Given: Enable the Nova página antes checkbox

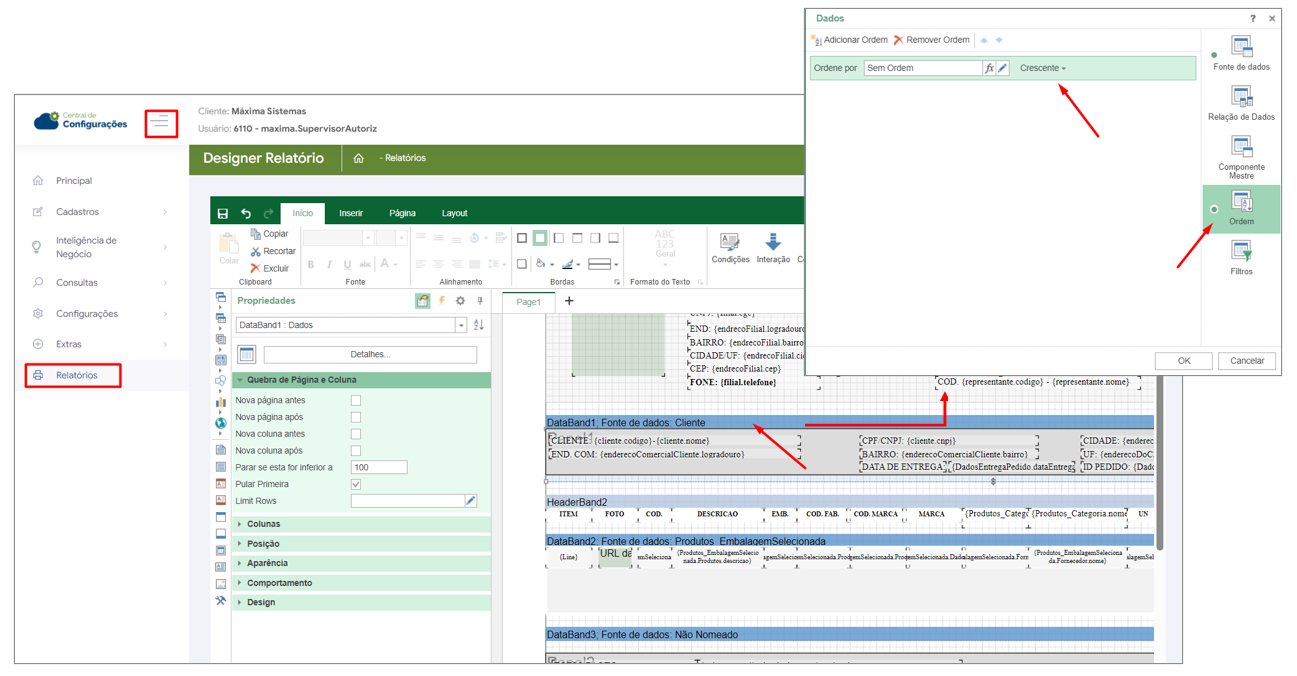Looking at the screenshot, I should point(356,400).
